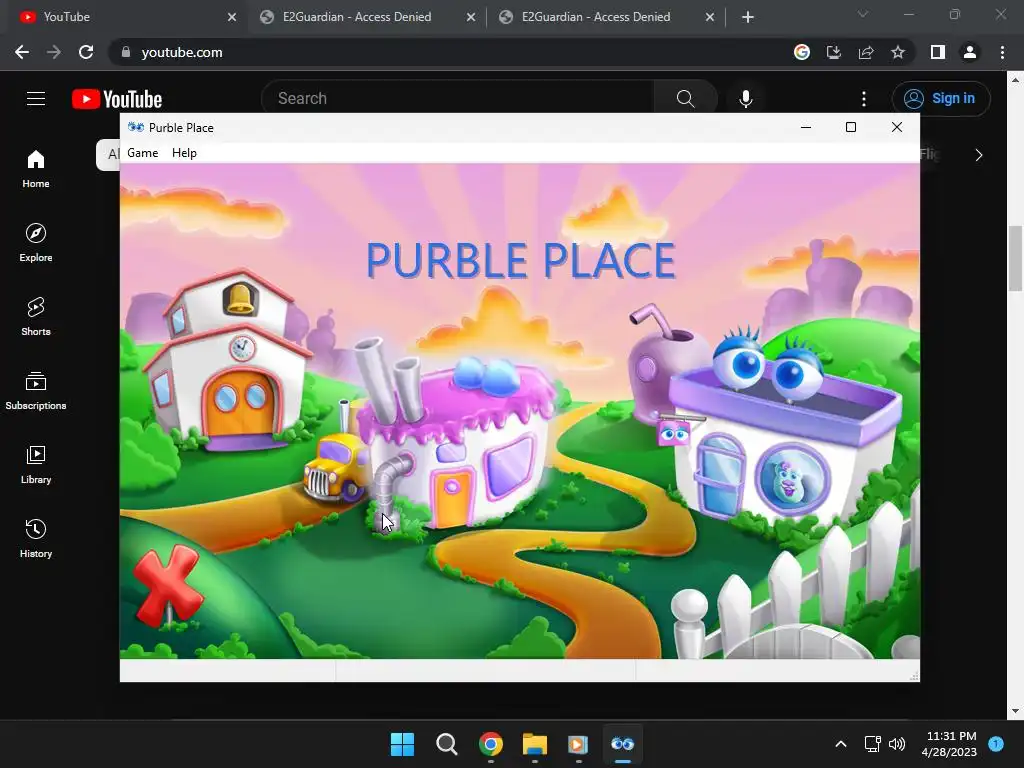1024x768 pixels.
Task: Click the YouTube page scrollbar thumb
Action: (x=1015, y=258)
